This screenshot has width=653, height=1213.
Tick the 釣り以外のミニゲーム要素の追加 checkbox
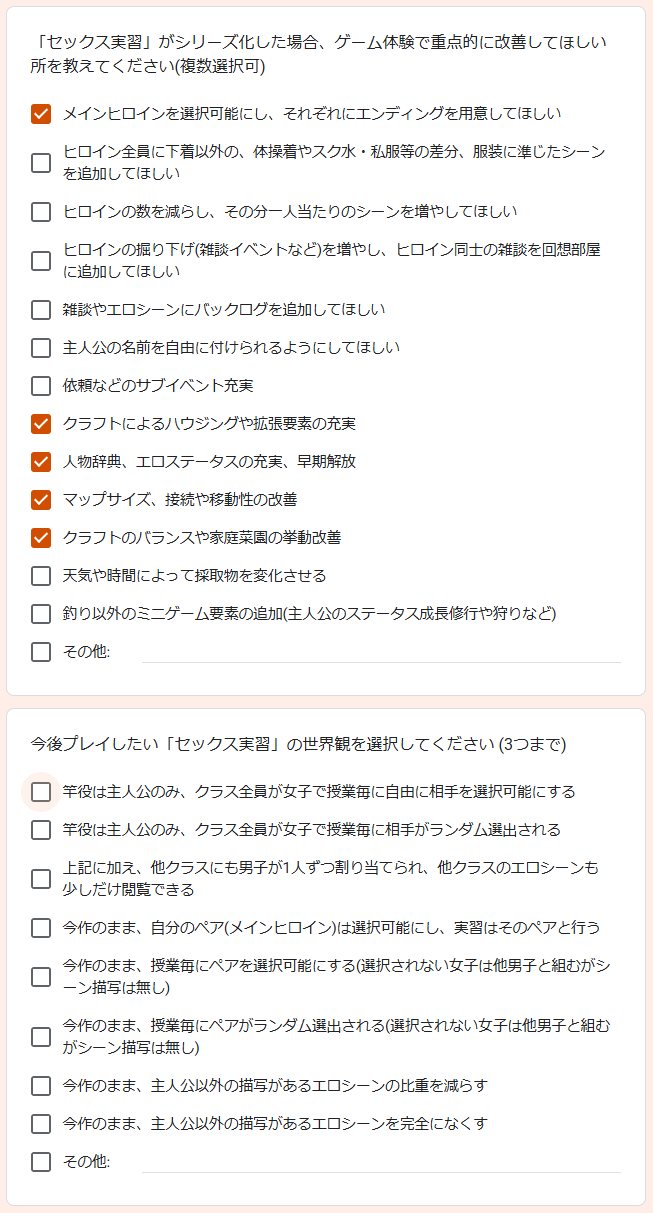coord(41,614)
